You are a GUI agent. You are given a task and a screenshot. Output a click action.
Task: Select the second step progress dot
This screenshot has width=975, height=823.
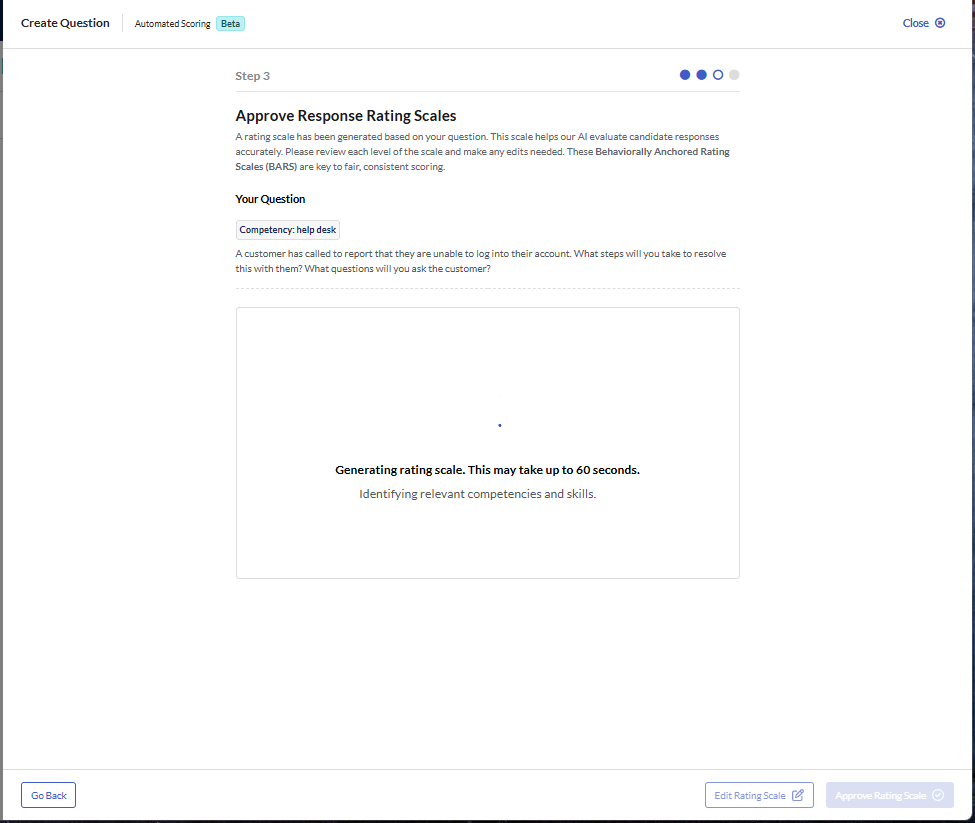[701, 75]
